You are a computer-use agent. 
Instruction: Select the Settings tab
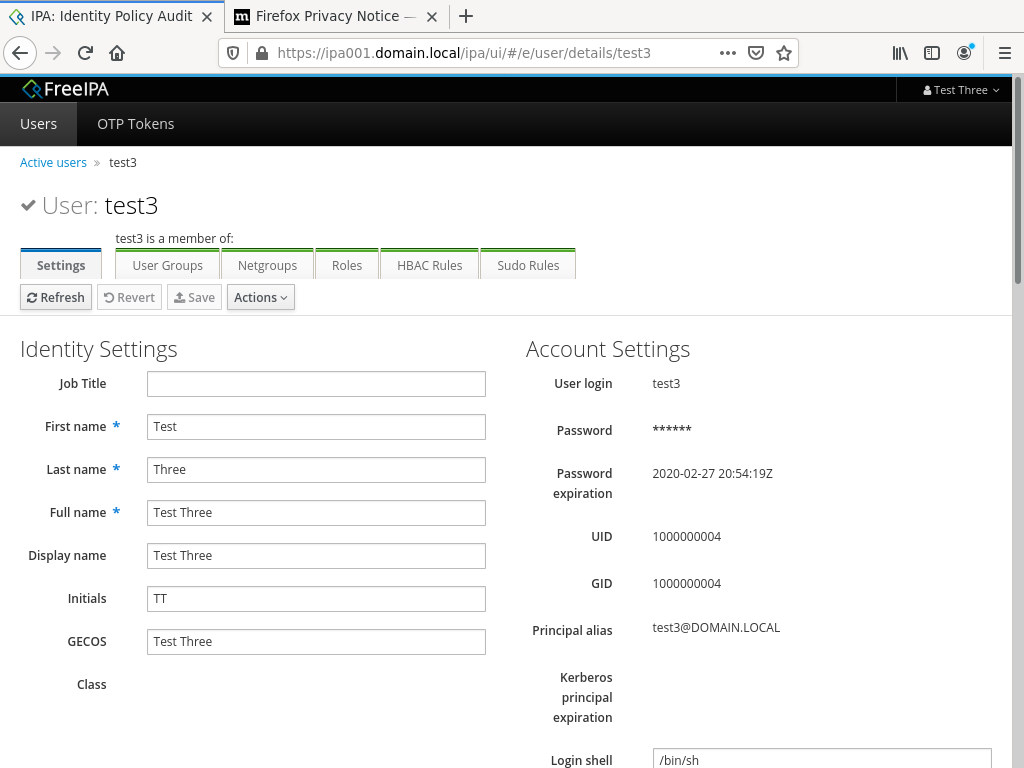(61, 264)
